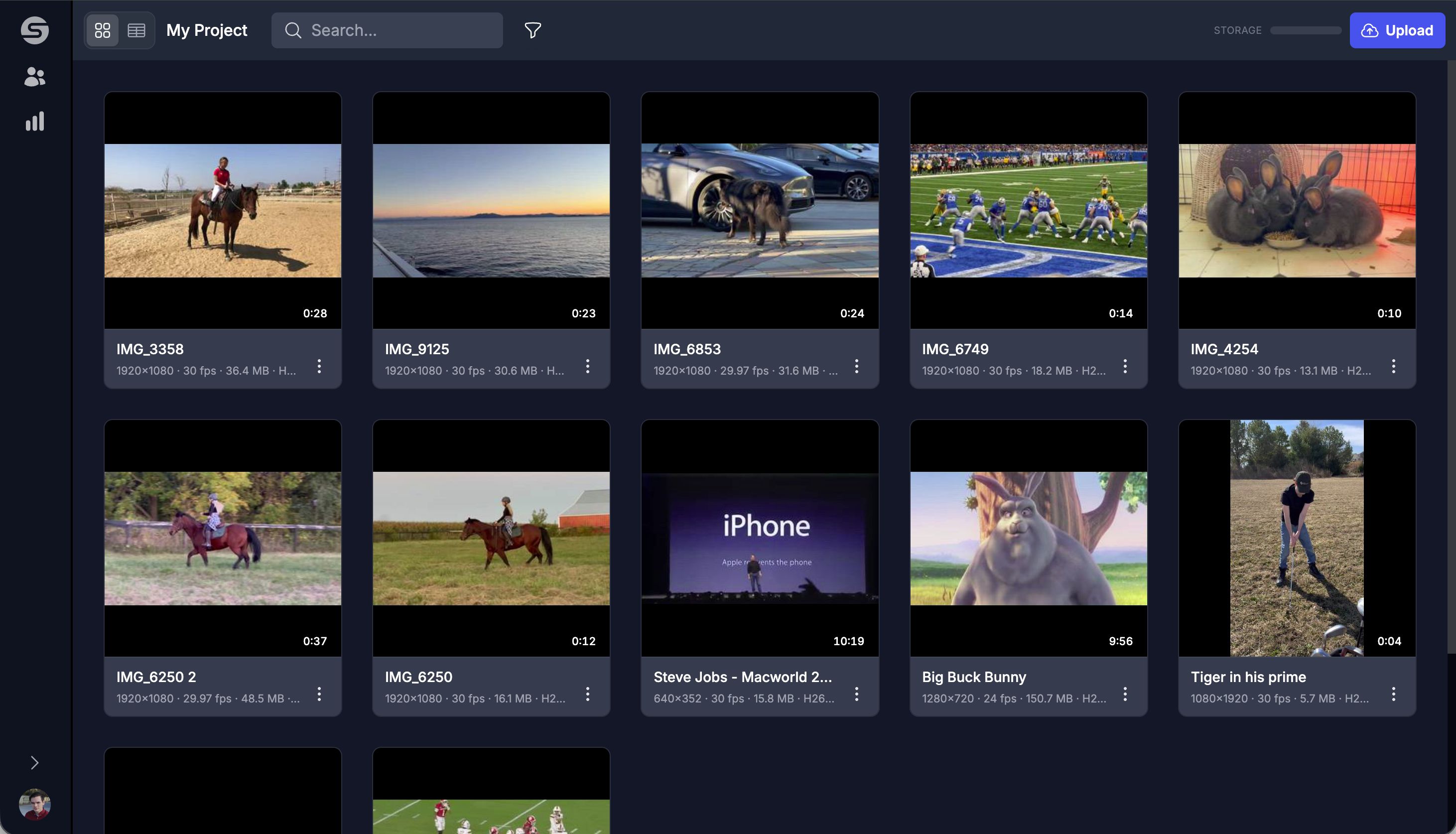Click the filter funnel icon

pos(532,30)
